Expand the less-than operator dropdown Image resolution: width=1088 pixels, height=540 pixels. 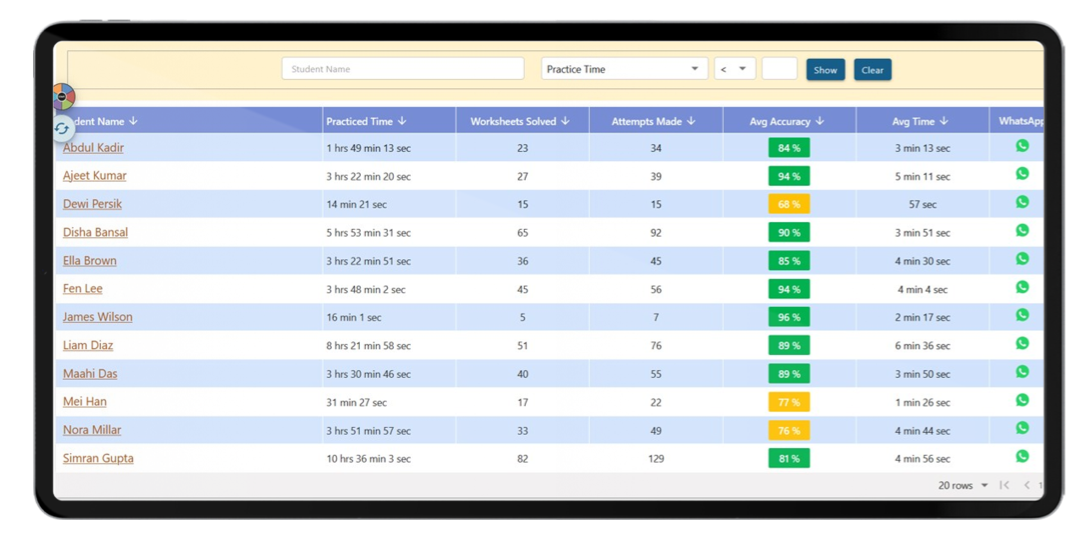[734, 69]
